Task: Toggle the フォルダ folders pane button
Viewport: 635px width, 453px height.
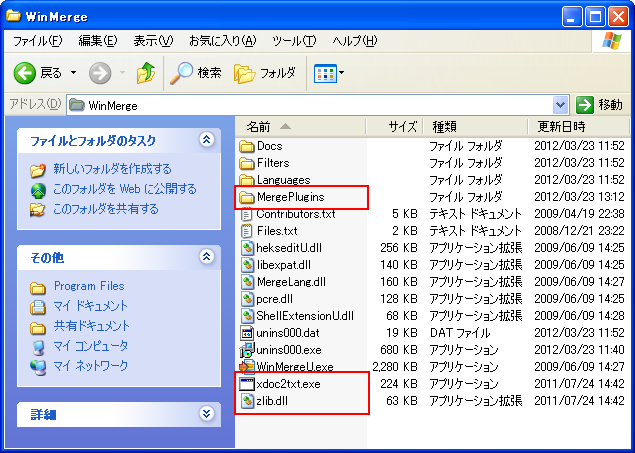Action: click(264, 73)
